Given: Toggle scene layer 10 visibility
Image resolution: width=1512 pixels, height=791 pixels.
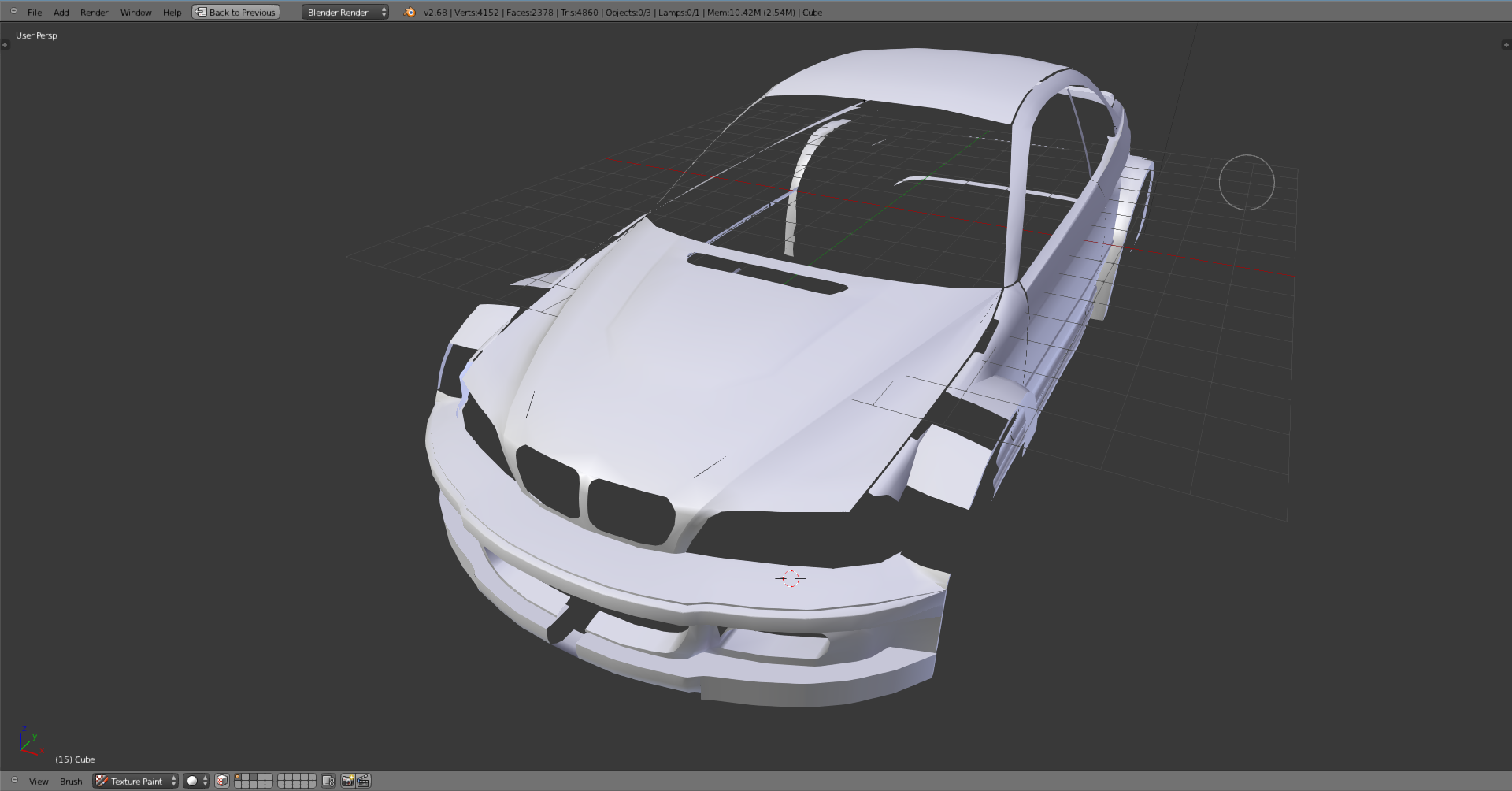Looking at the screenshot, I should click(x=312, y=777).
